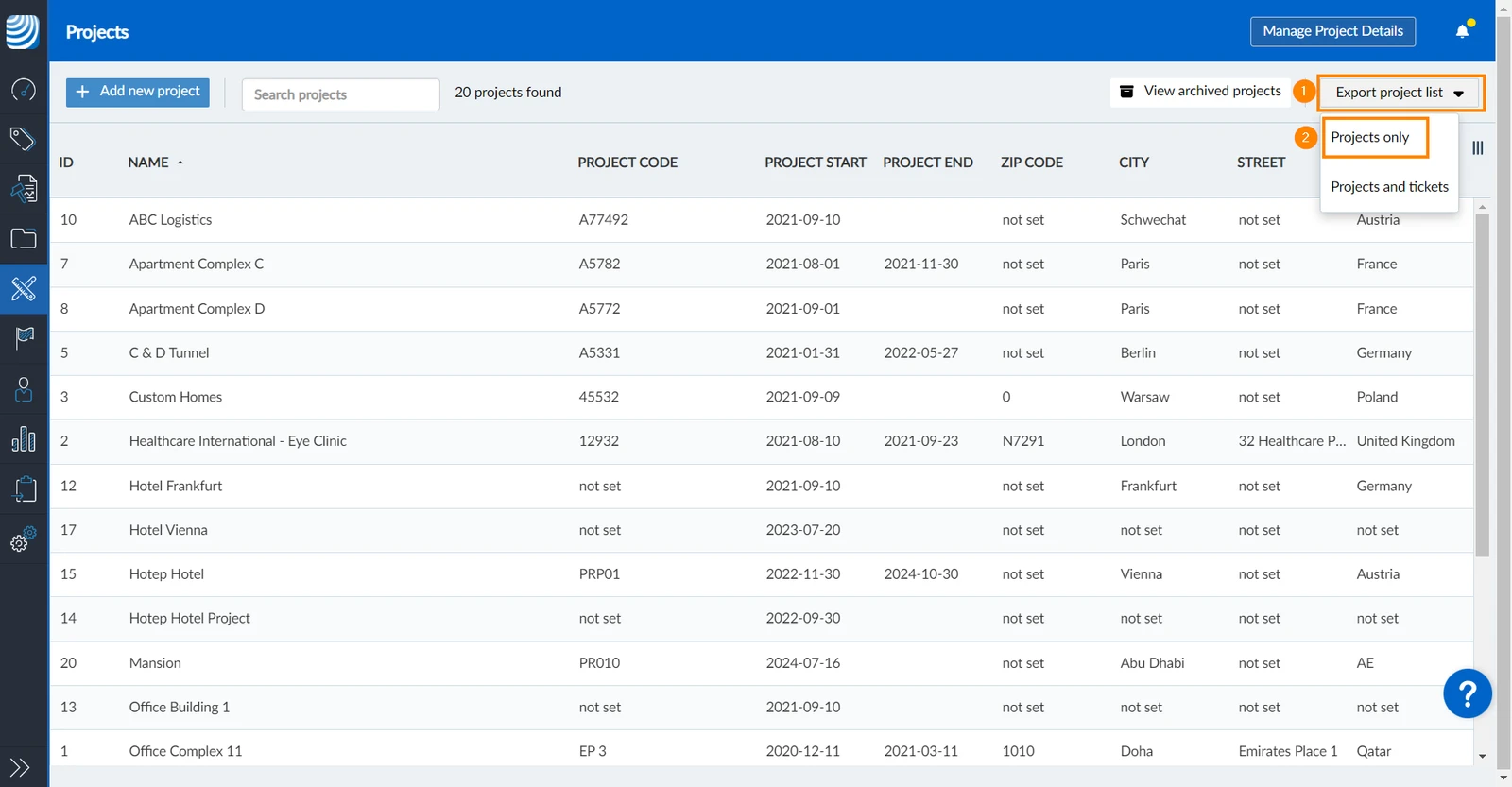Screen dimensions: 1512x787
Task: Open the settings gears icon in sidebar
Action: [x=24, y=539]
